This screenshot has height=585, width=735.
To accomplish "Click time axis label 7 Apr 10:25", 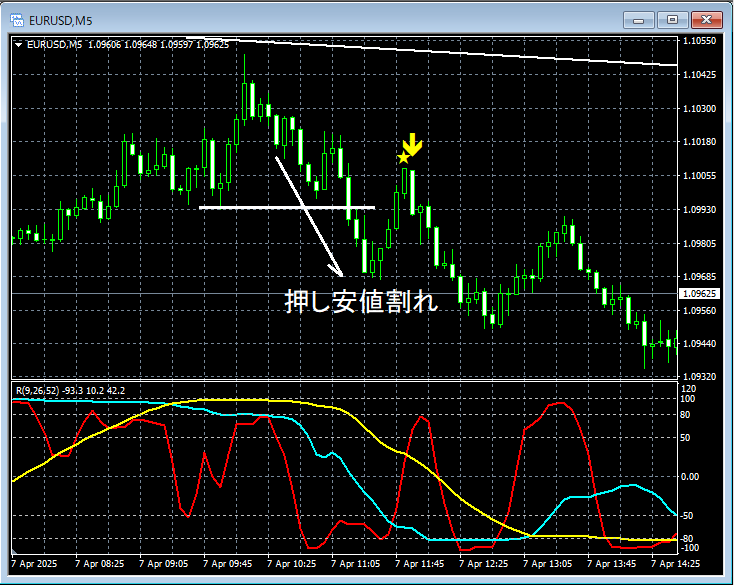I will (x=292, y=563).
